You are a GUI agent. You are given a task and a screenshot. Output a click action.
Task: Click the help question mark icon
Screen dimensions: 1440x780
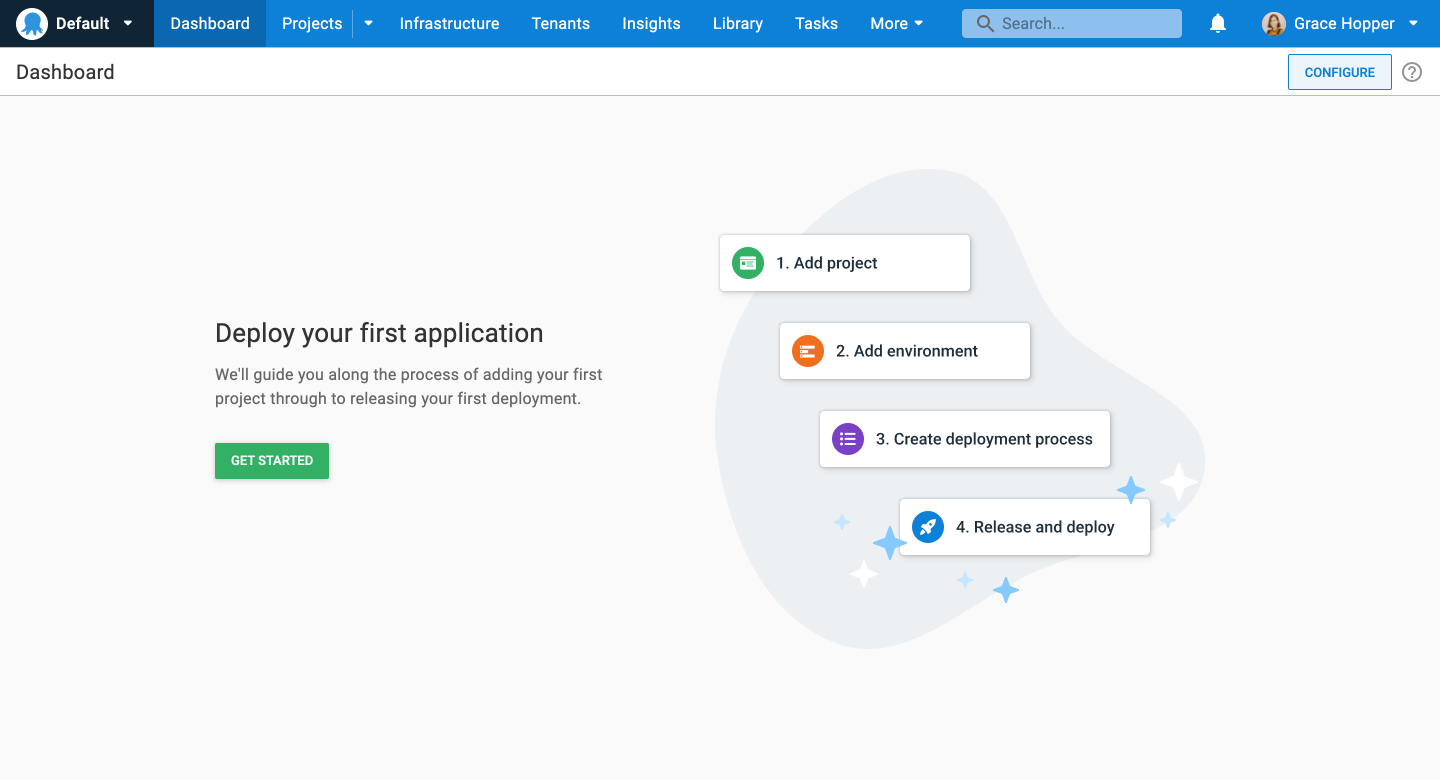(1411, 72)
